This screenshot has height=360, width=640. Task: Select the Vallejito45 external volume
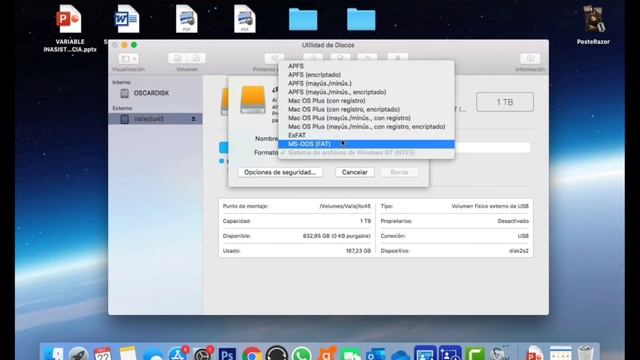click(155, 119)
